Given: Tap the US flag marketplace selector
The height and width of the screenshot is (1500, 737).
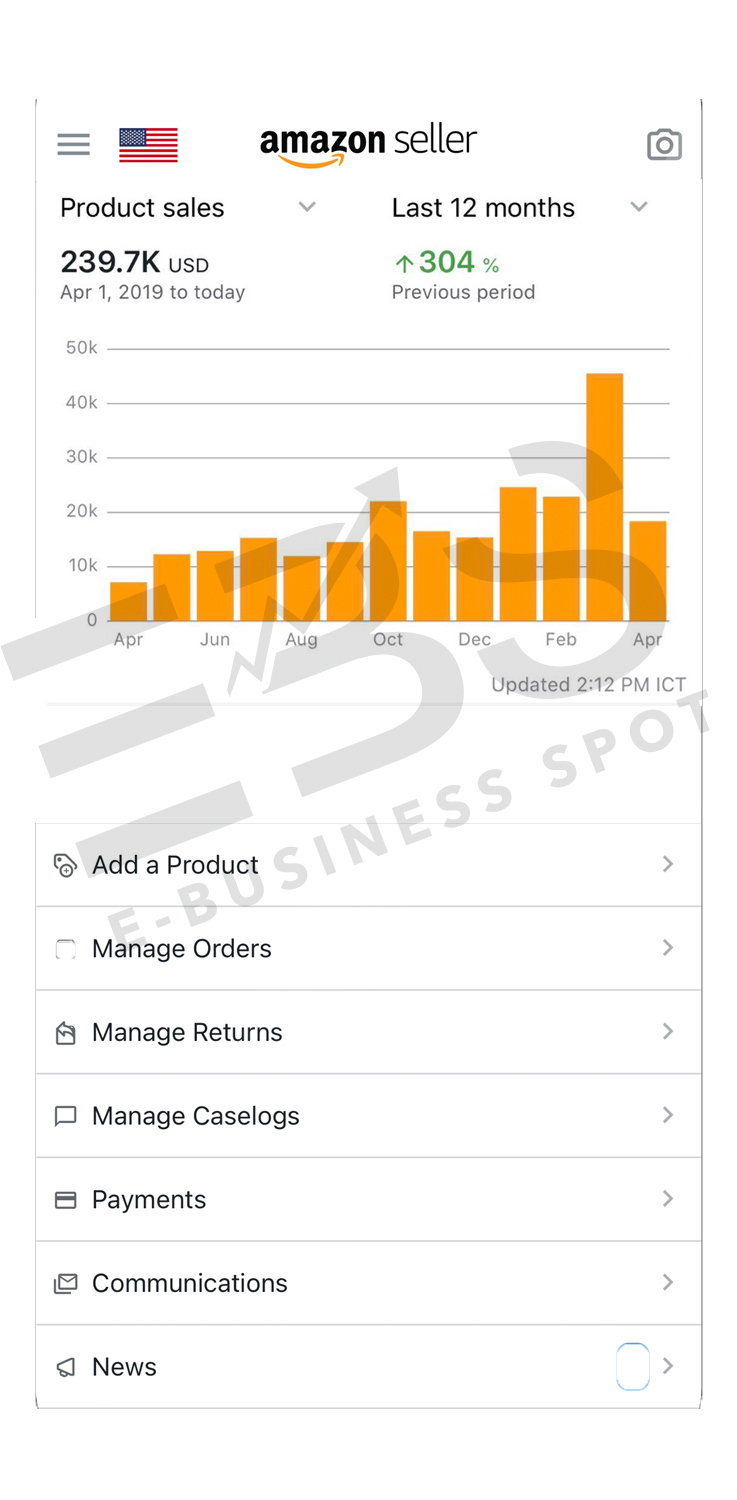Looking at the screenshot, I should coord(148,144).
